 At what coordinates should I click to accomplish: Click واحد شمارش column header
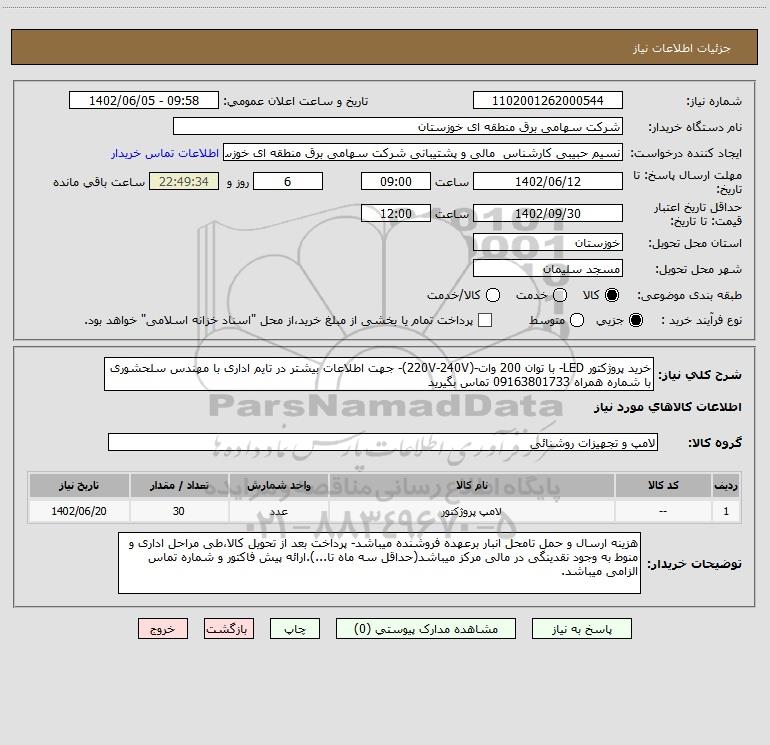(x=279, y=485)
